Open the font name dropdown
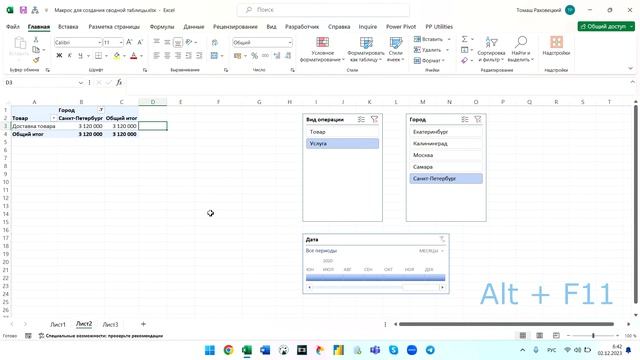Viewport: 640px width, 360px height. click(x=99, y=42)
